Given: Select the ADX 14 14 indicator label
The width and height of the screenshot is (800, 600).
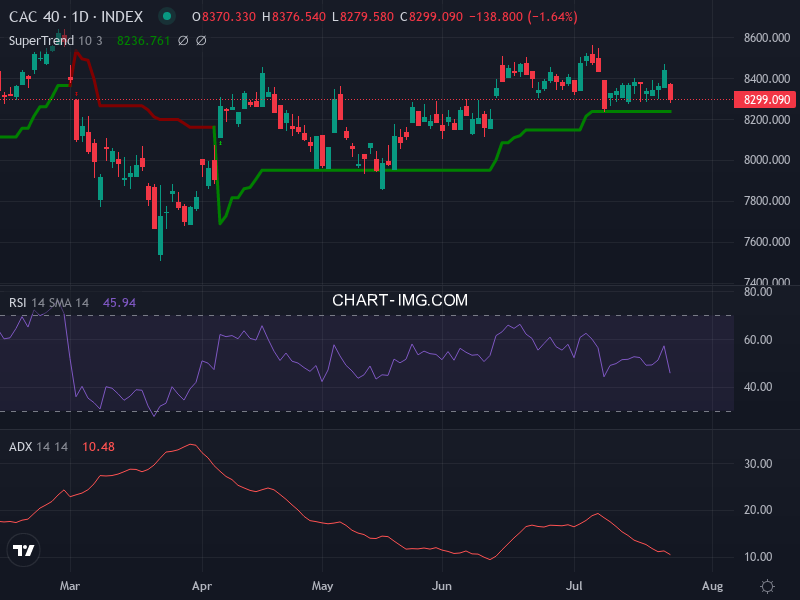Looking at the screenshot, I should coord(38,446).
